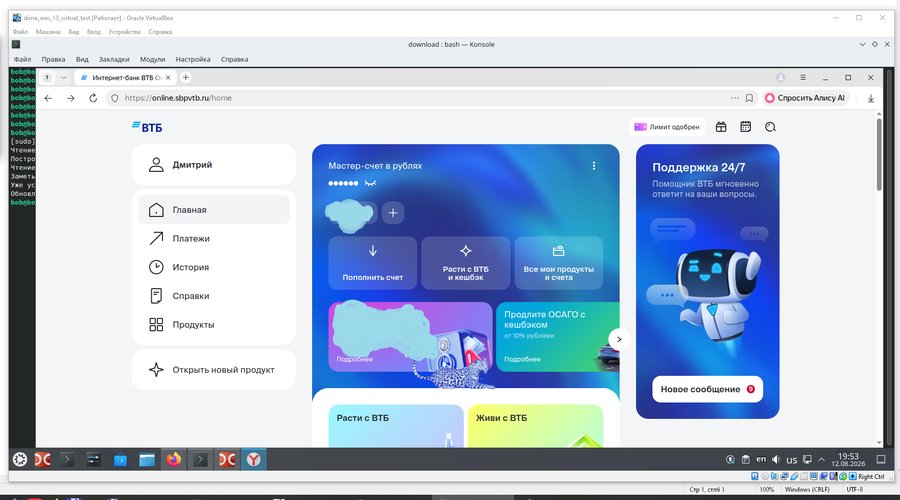Open the chat assistant icon in the VTB header
The height and width of the screenshot is (500, 900).
coord(770,127)
